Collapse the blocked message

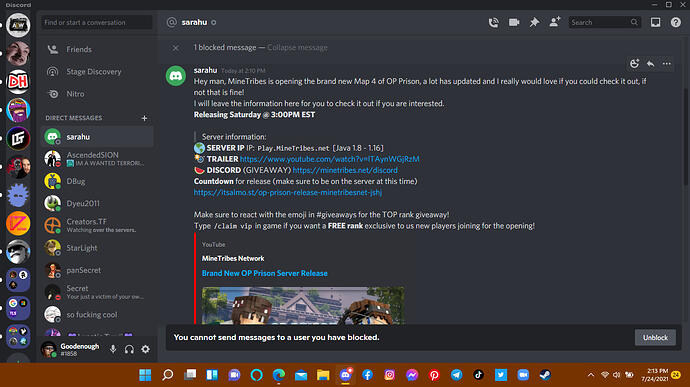[297, 48]
